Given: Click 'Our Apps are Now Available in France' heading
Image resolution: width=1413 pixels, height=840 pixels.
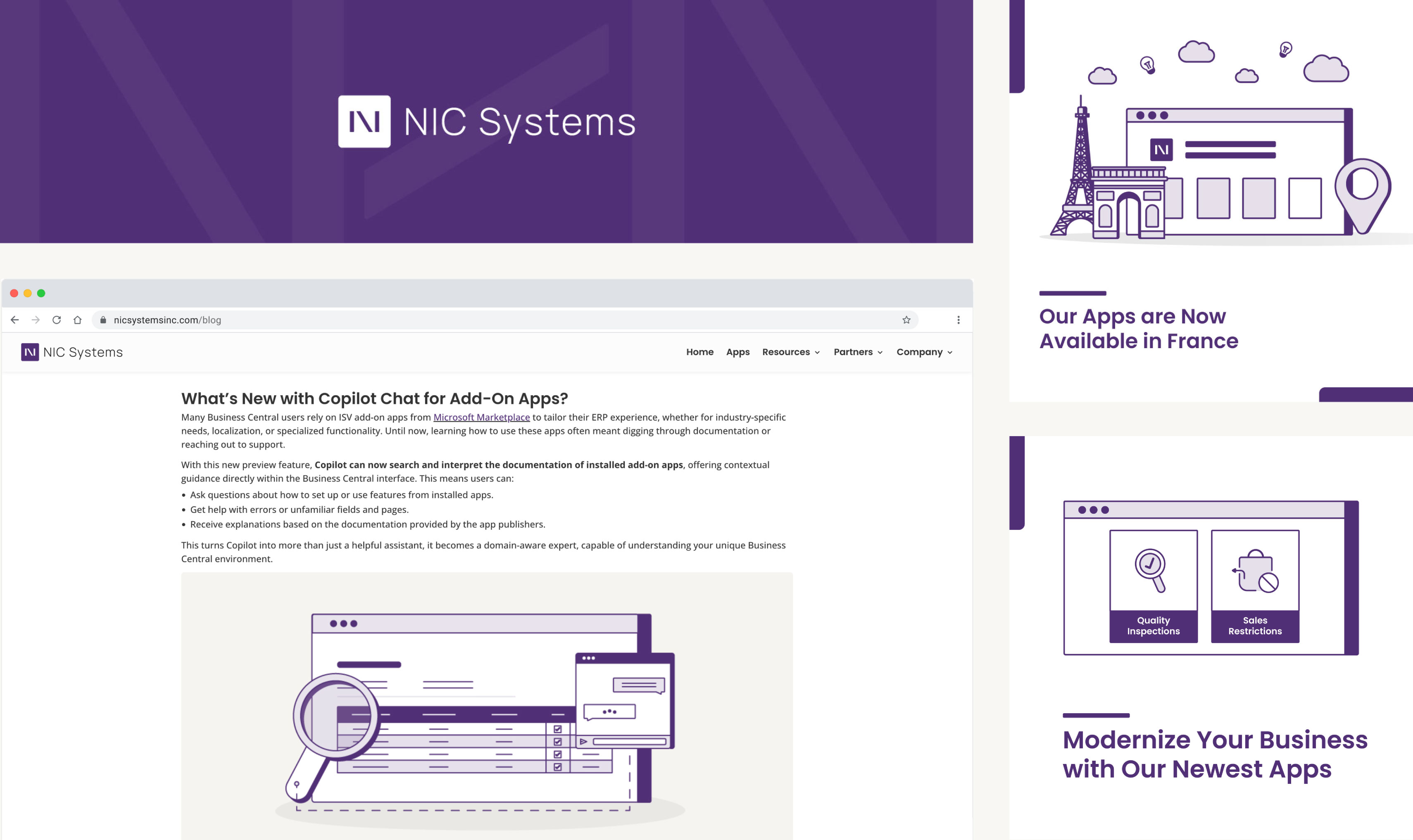Looking at the screenshot, I should coord(1139,328).
